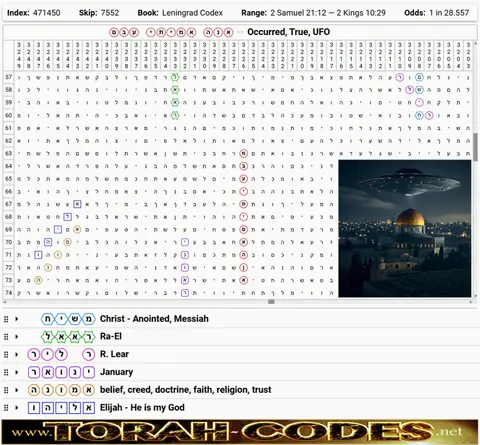Grab drag handle of the belief, creed row

tap(6, 390)
